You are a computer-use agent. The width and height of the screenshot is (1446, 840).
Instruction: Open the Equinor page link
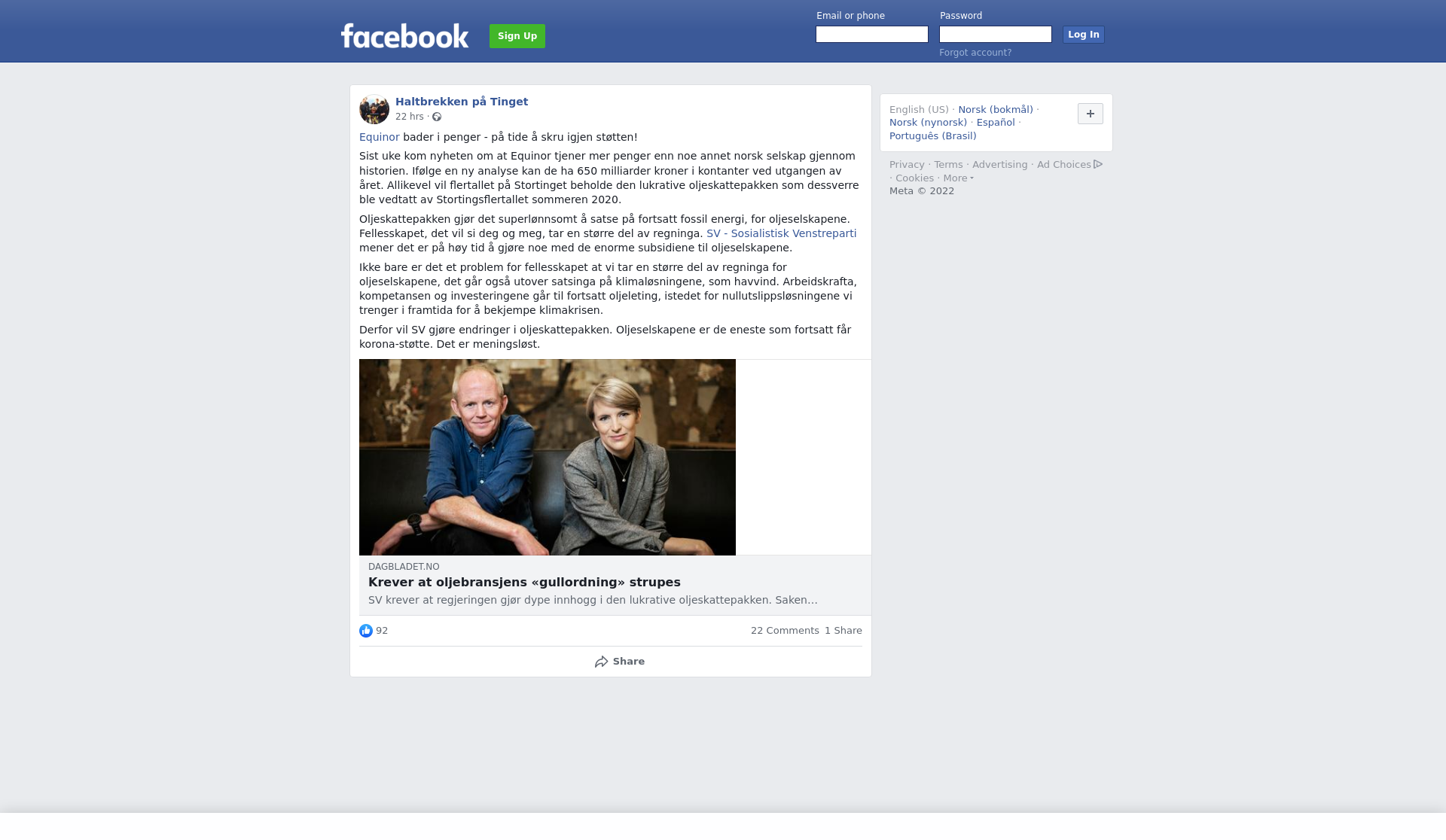pyautogui.click(x=380, y=137)
